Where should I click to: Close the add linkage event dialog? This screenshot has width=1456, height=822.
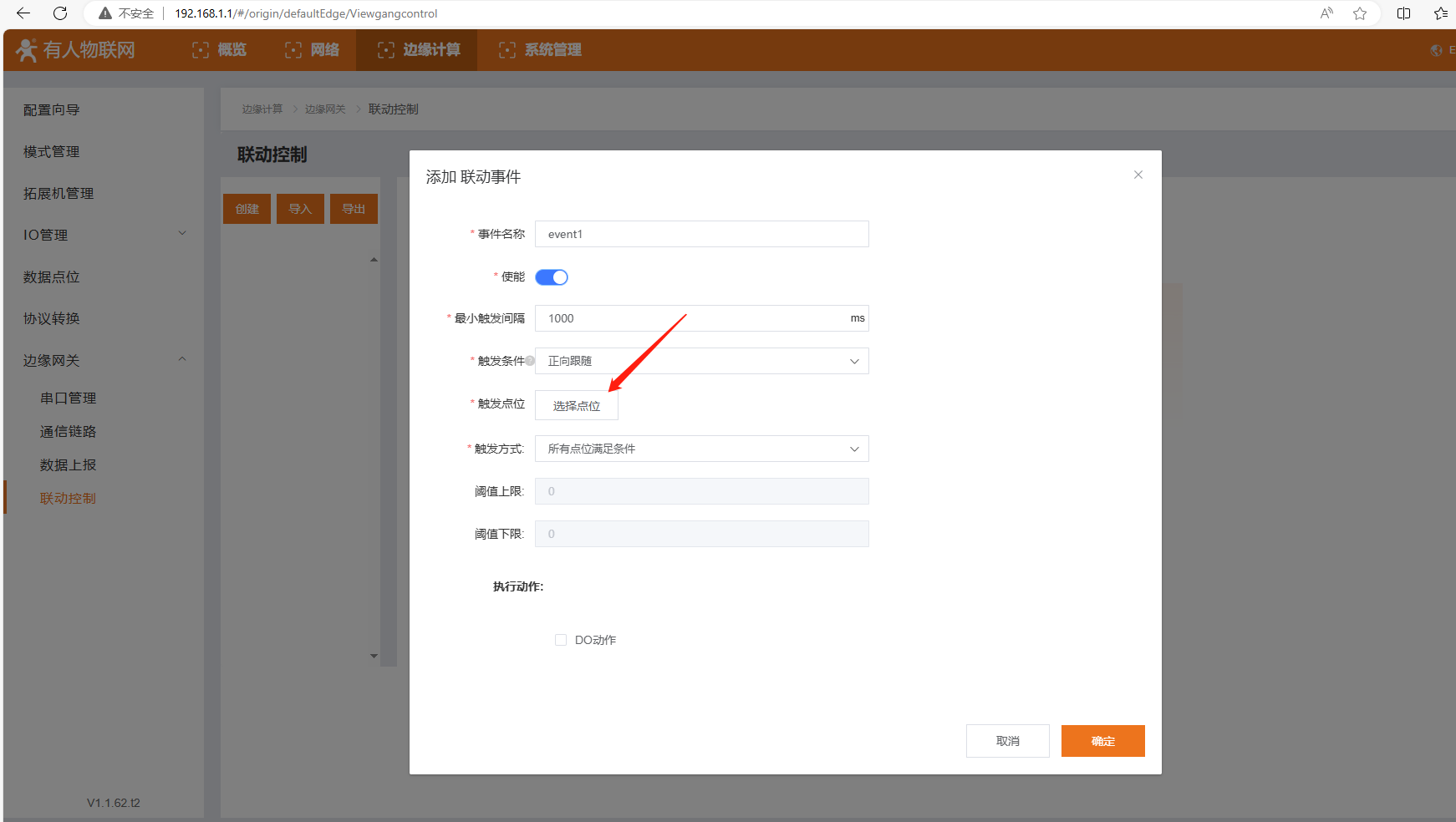[1138, 175]
